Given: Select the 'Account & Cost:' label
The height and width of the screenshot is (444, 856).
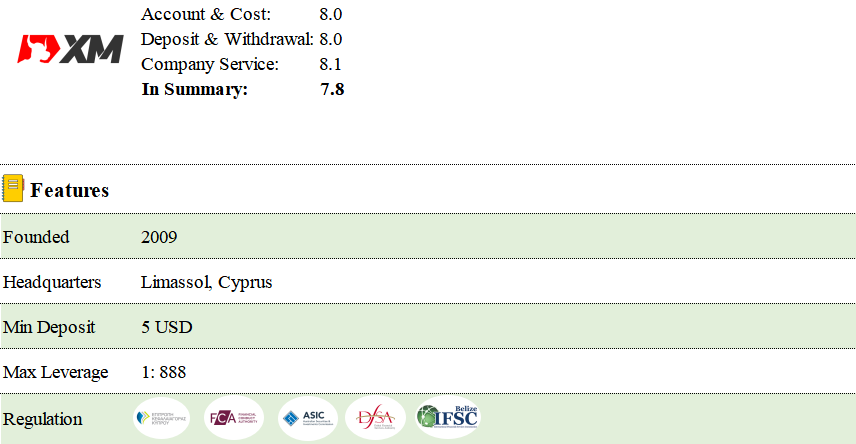Looking at the screenshot, I should click(x=206, y=14).
